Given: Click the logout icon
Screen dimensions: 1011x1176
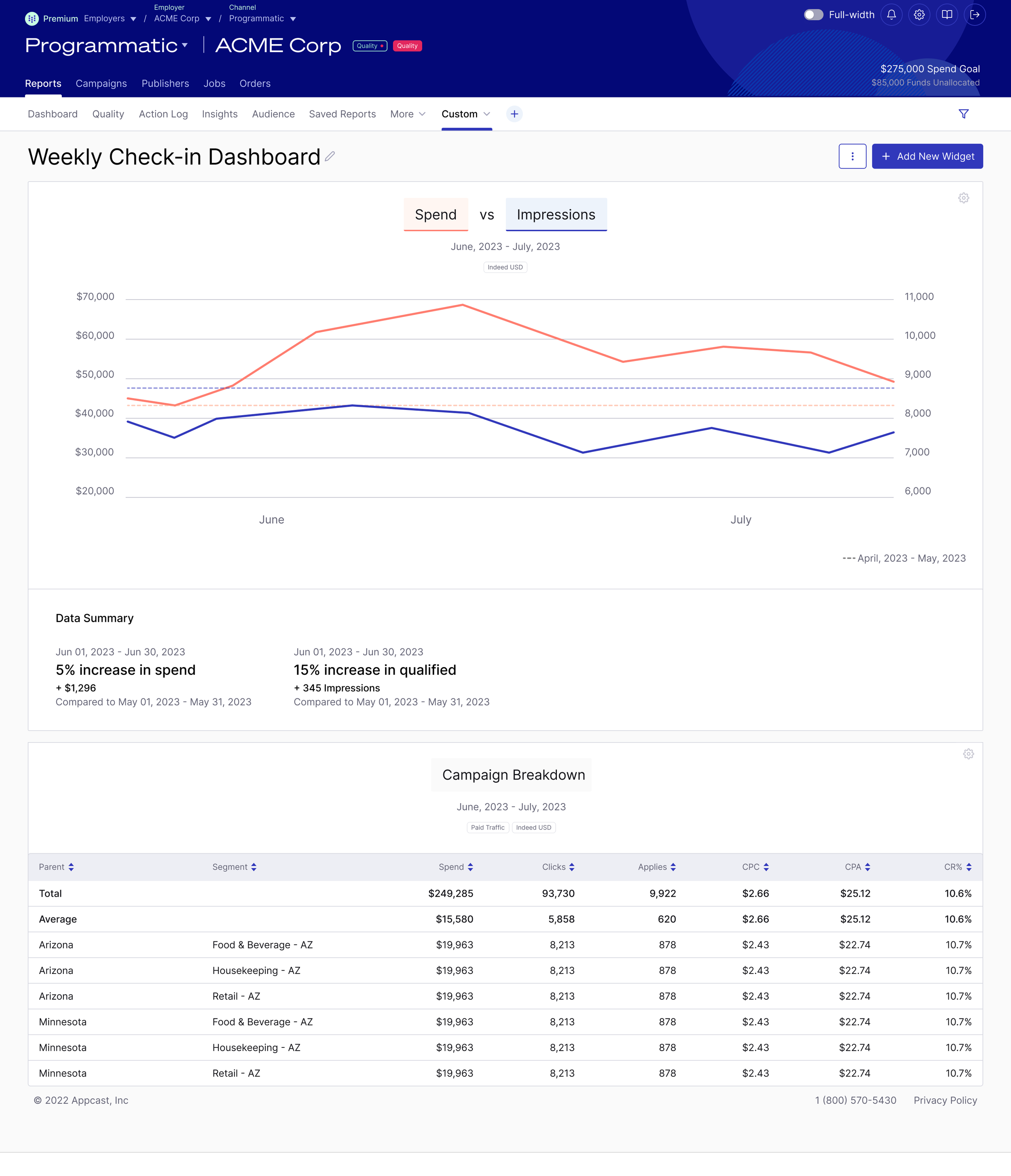Looking at the screenshot, I should pos(975,15).
